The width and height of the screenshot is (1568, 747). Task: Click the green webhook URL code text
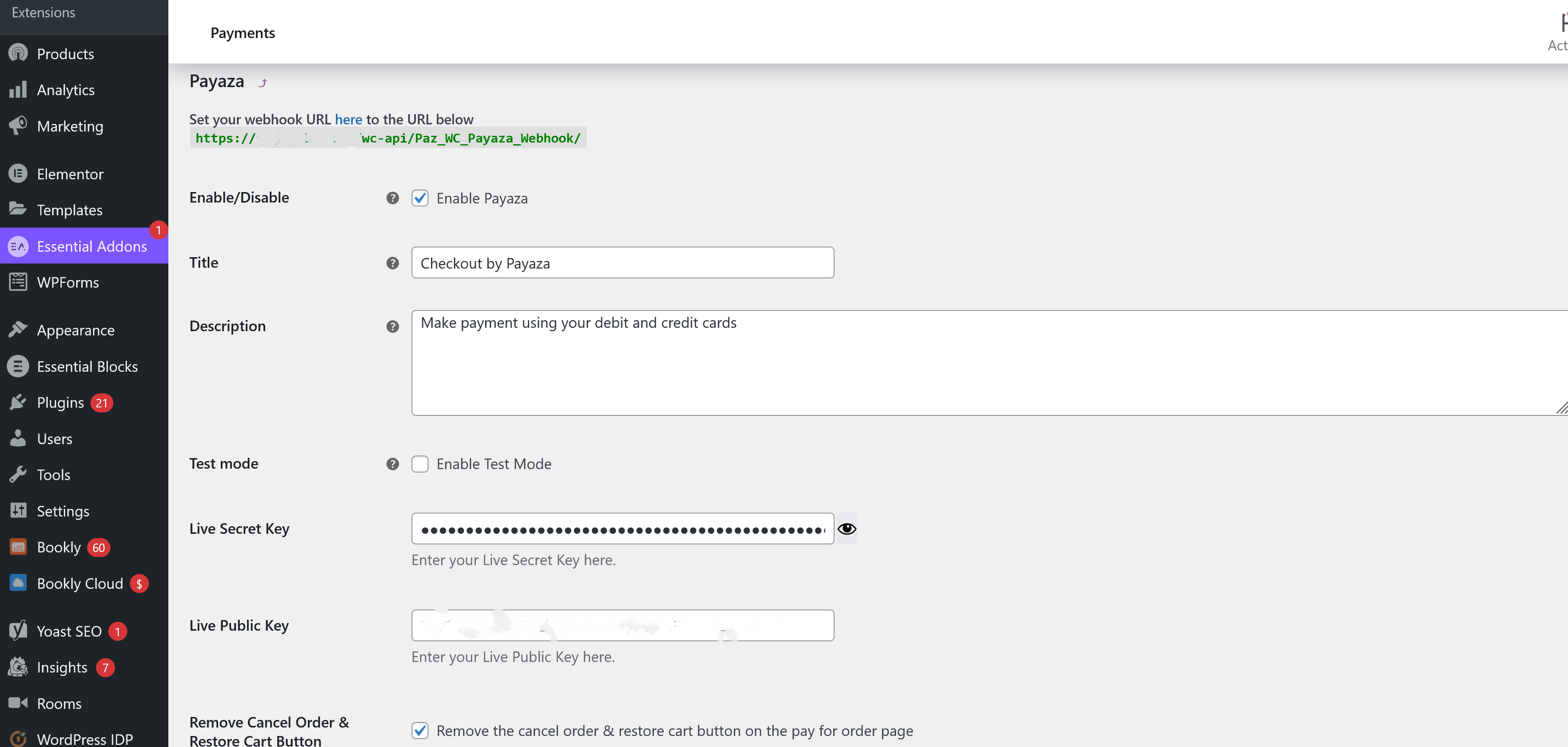click(388, 138)
